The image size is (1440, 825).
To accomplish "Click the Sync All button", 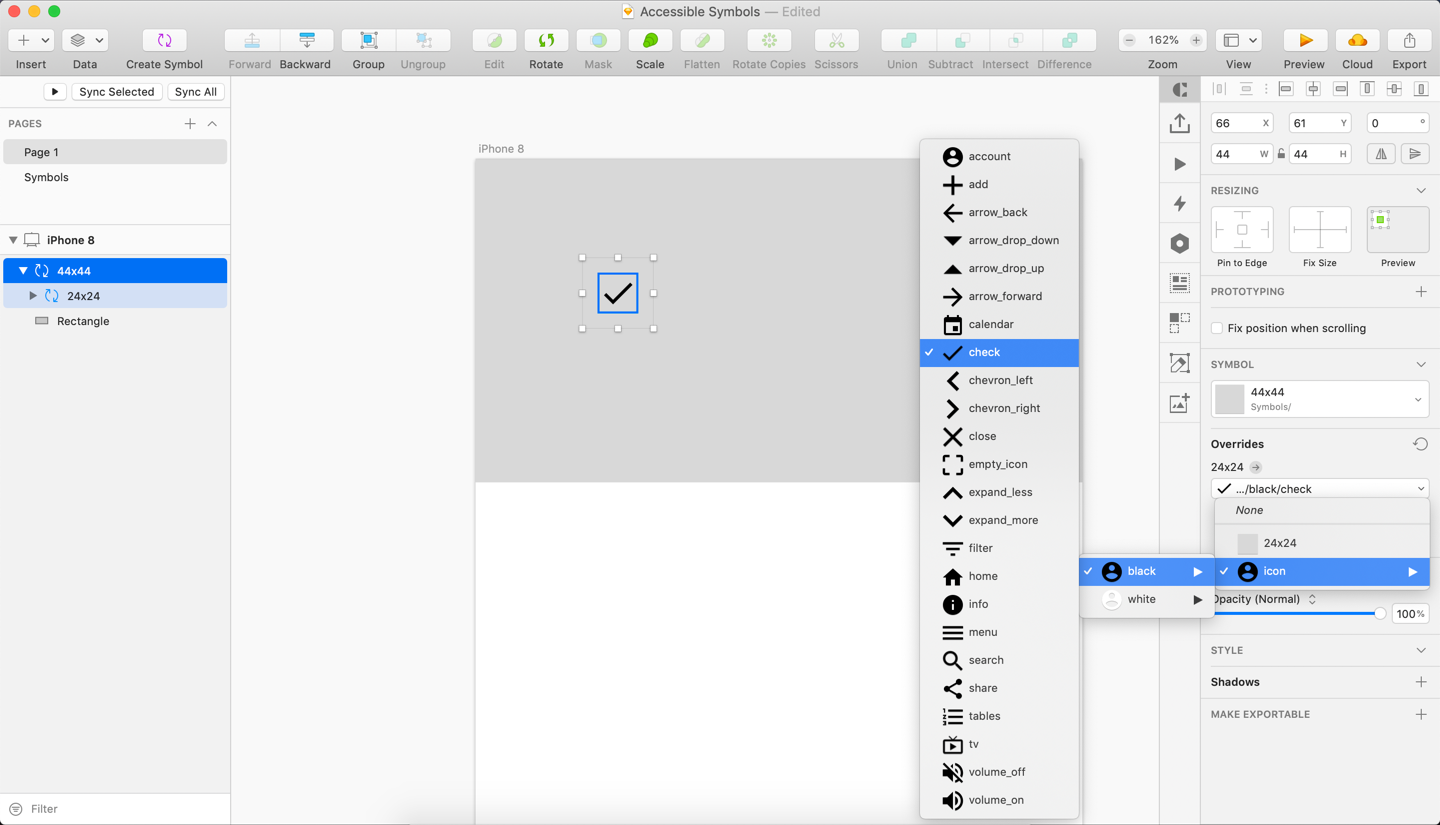I will tap(196, 91).
